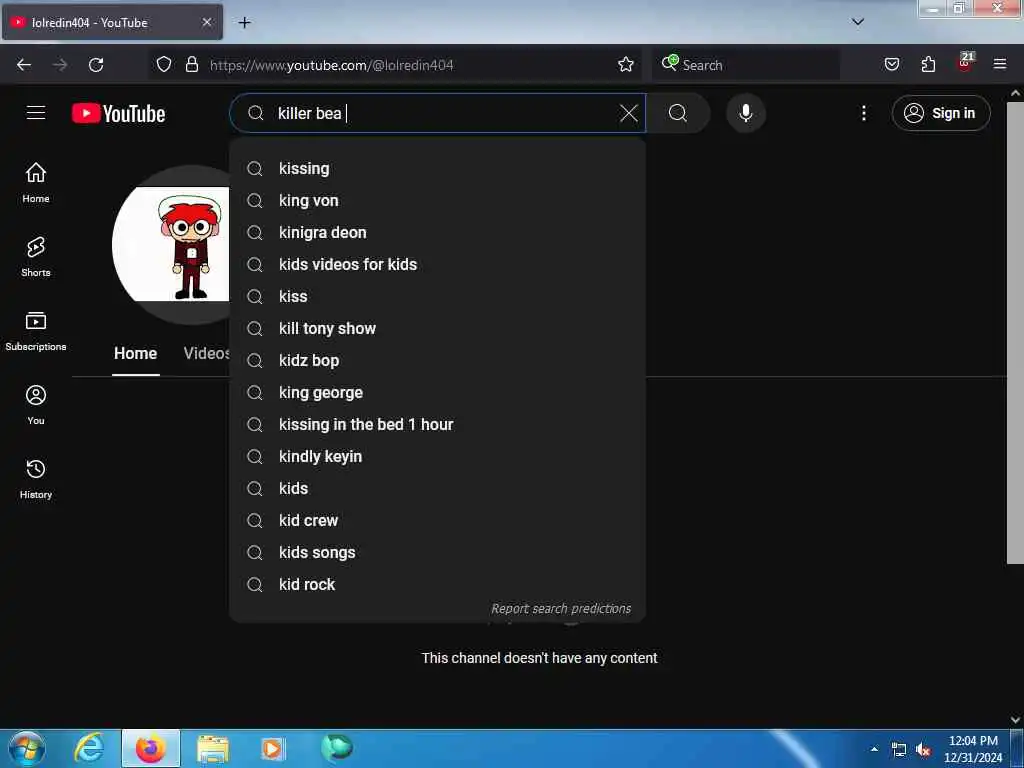This screenshot has width=1024, height=768.
Task: Choose the 'kids songs' suggestion
Action: click(x=438, y=552)
